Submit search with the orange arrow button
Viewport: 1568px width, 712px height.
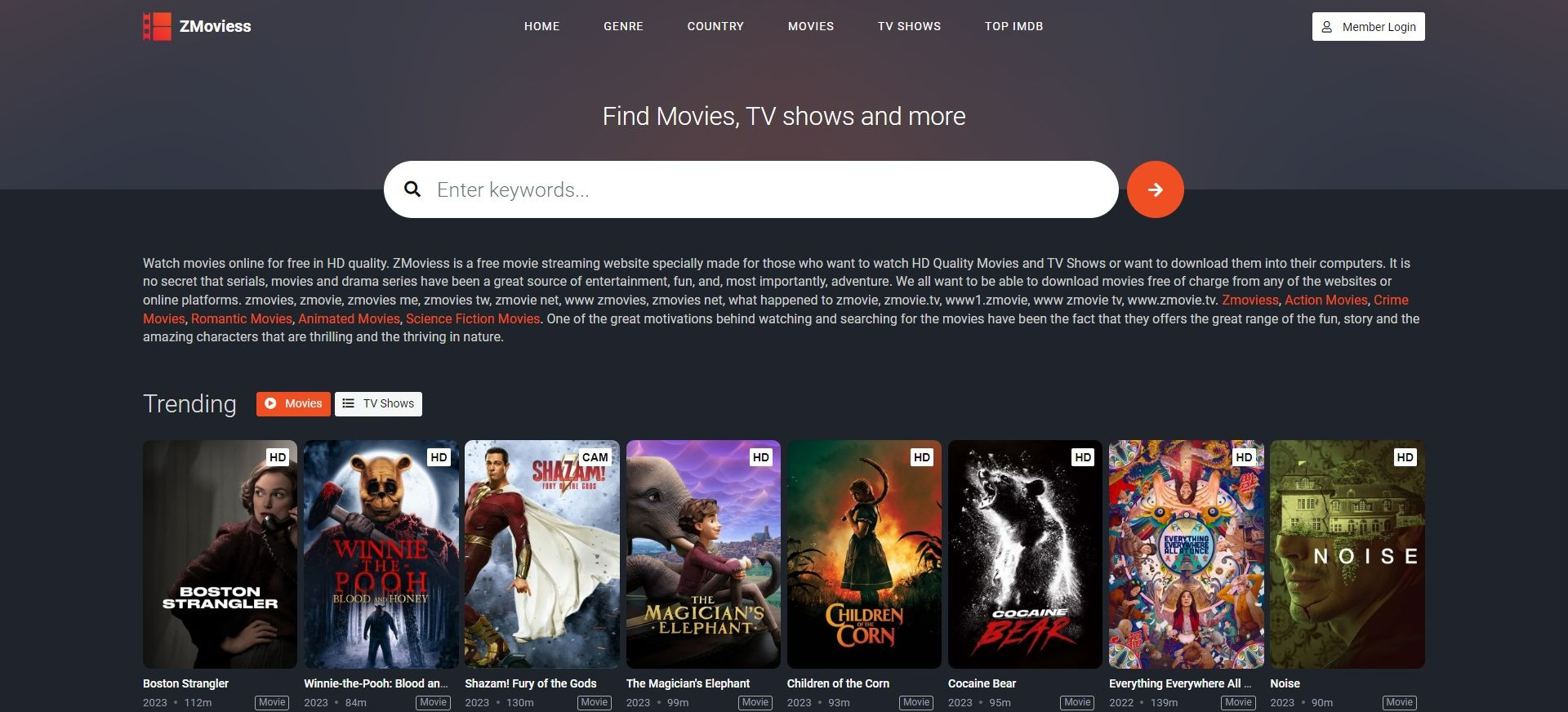[x=1155, y=189]
